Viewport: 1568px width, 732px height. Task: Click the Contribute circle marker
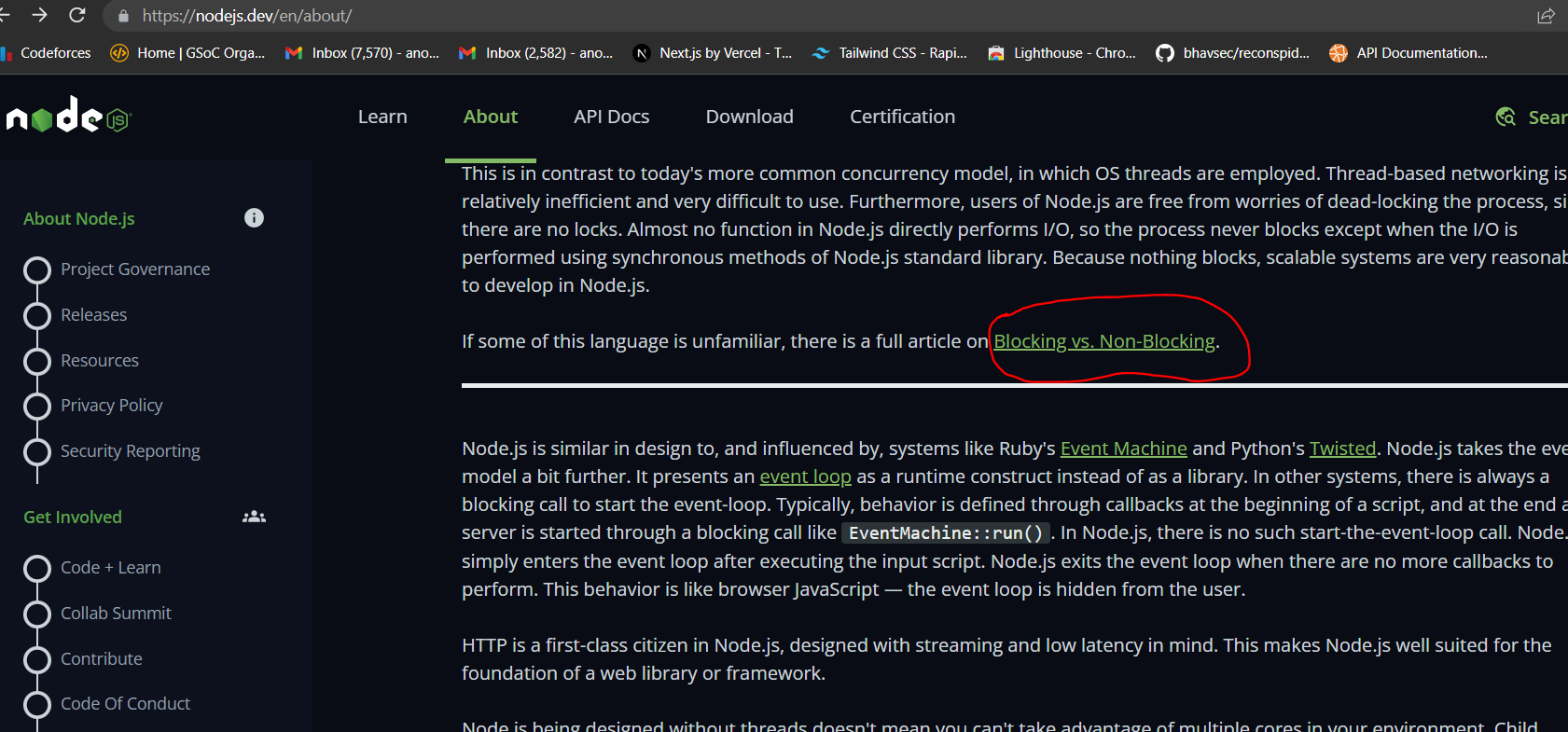click(37, 660)
